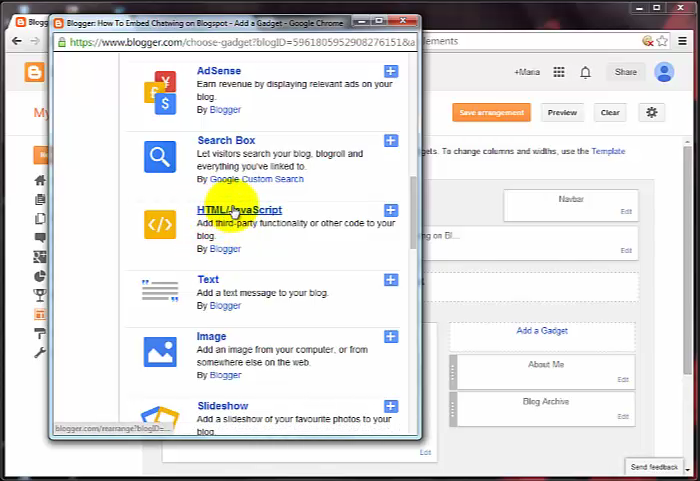Open Blogger author link under HTML/JavaScript
The image size is (700, 481).
point(225,249)
